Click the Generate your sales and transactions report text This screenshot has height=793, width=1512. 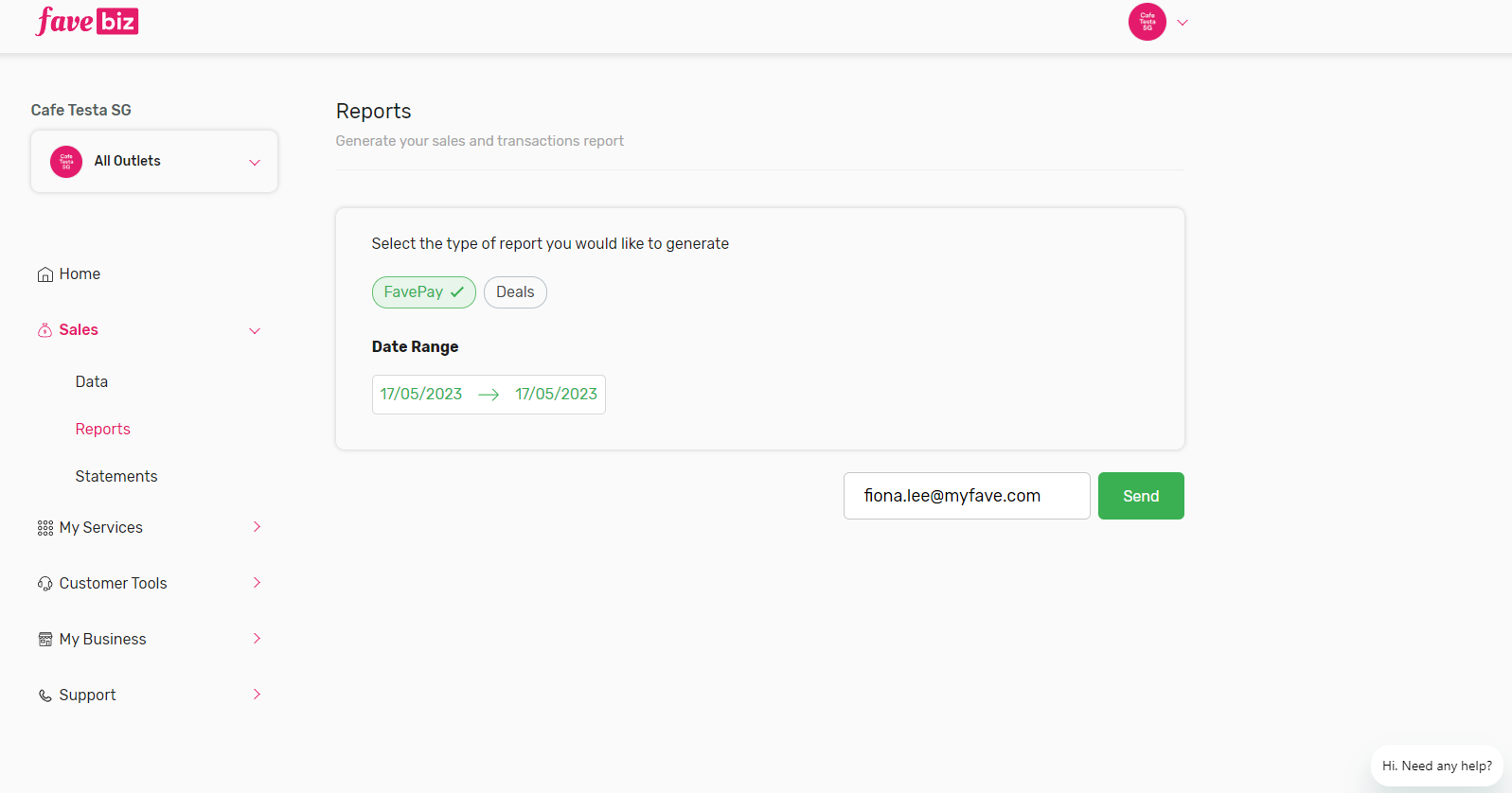pos(480,141)
